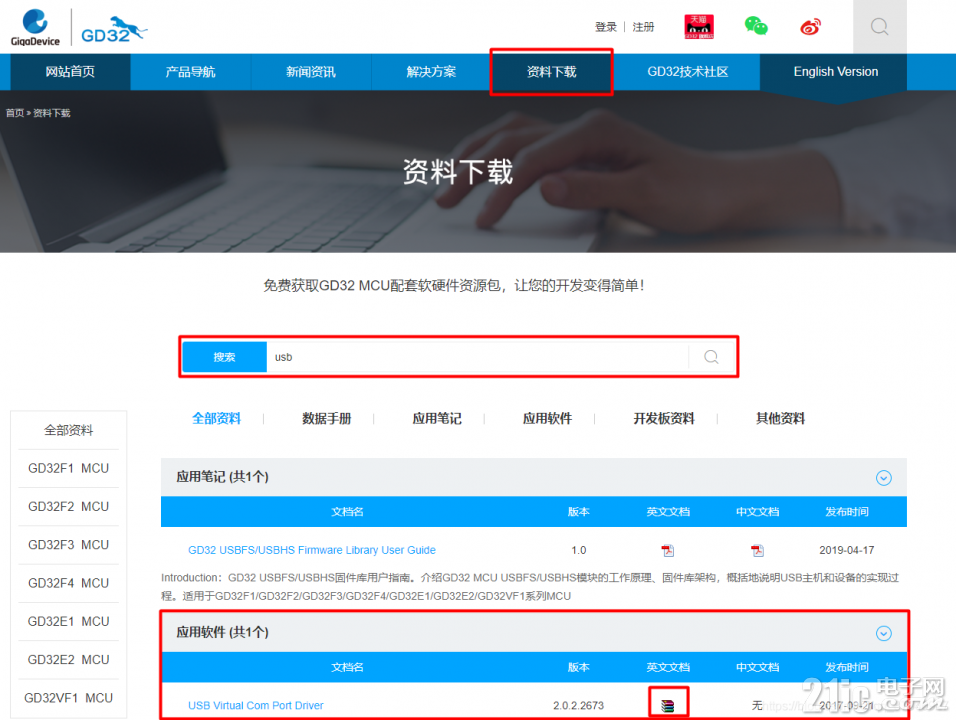Screen dimensions: 956x720
Task: Switch to the 开发板资料 tab
Action: [x=664, y=418]
